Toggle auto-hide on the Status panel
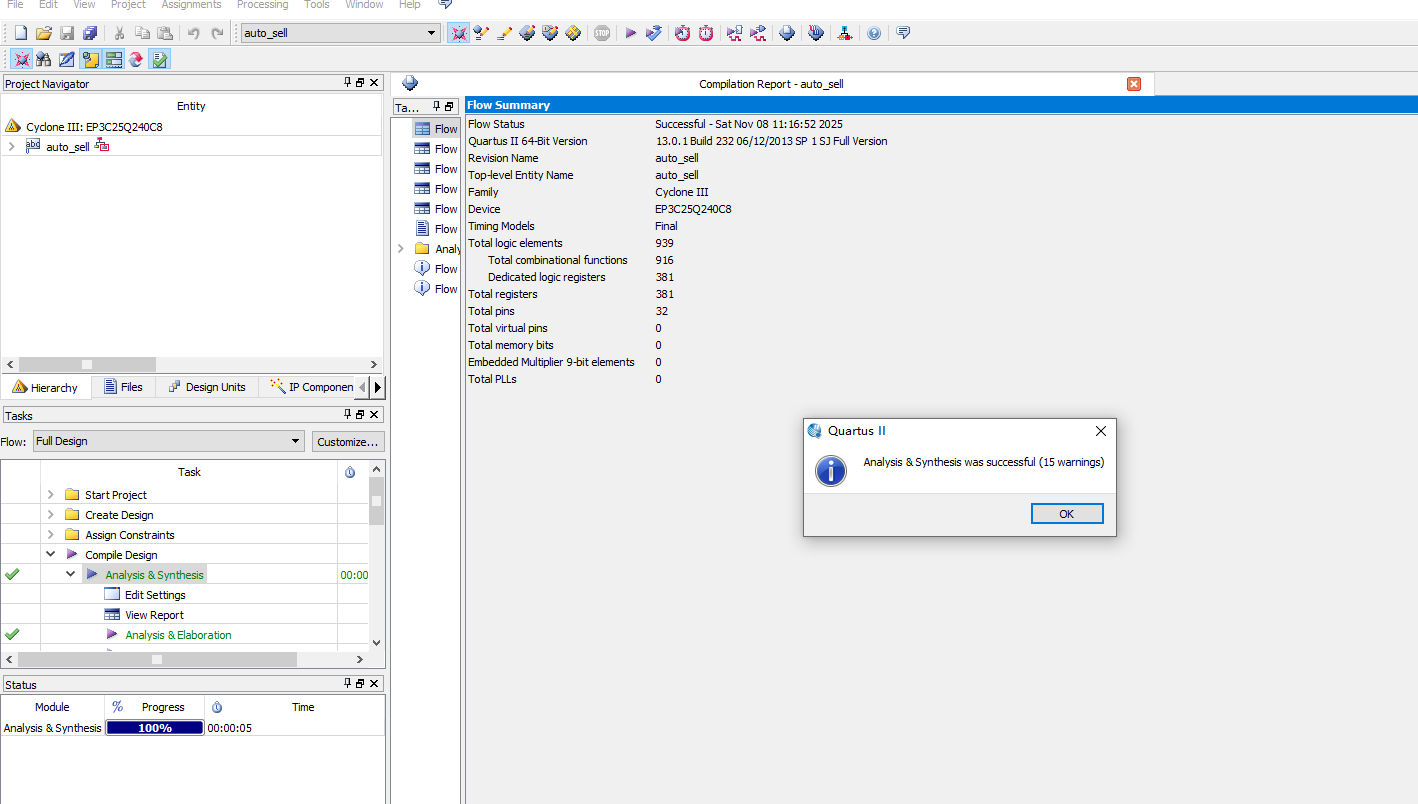 347,684
